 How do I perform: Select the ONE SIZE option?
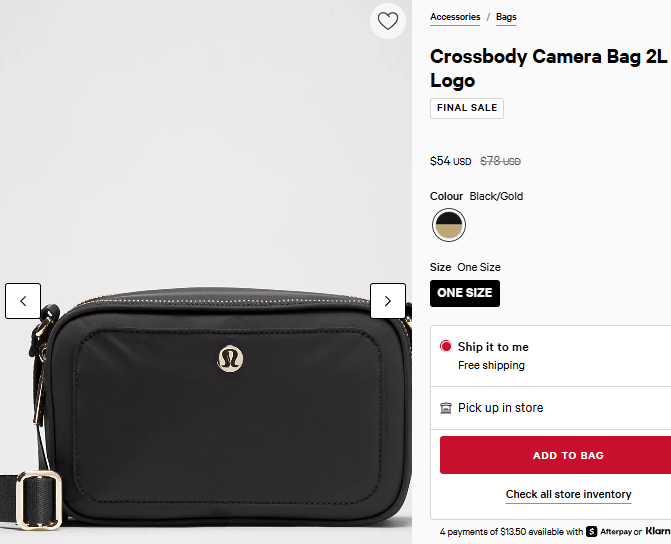[465, 293]
